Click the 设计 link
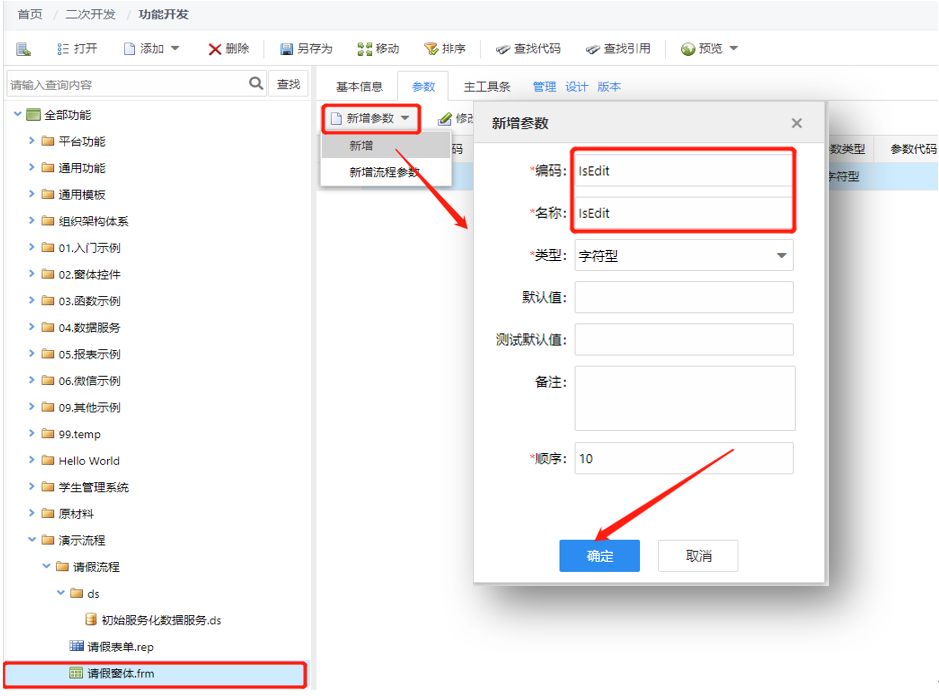The image size is (939, 696). pos(576,87)
